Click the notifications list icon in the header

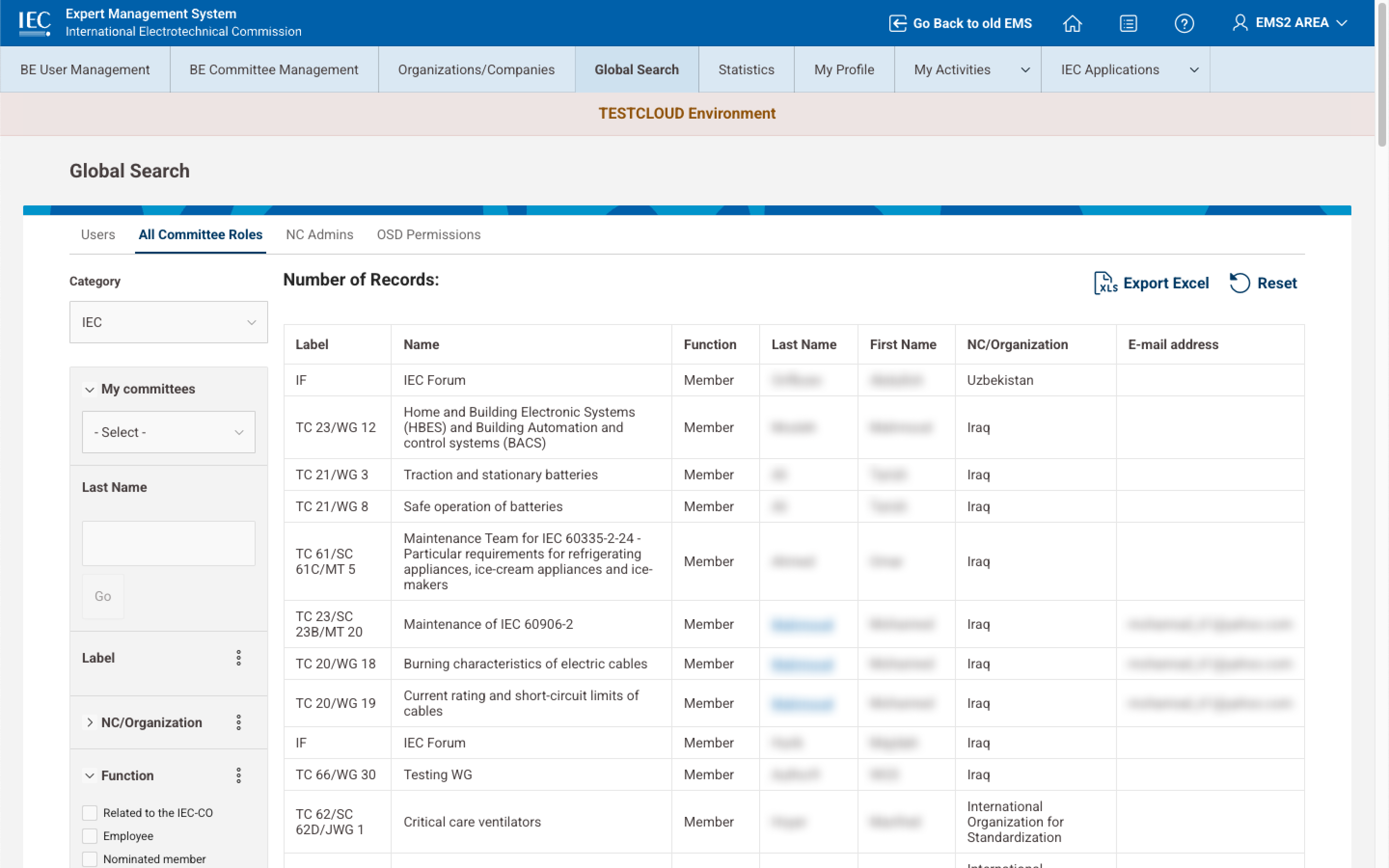click(x=1128, y=24)
